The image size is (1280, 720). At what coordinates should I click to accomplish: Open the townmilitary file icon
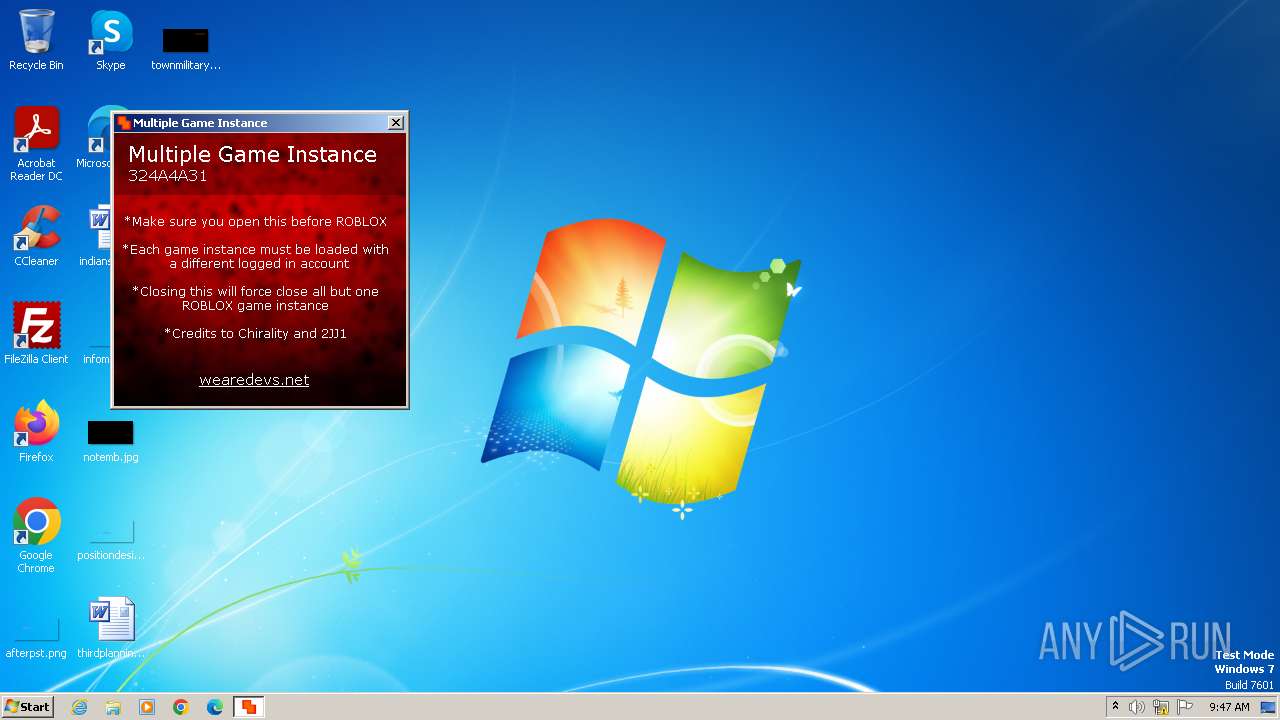coord(186,48)
